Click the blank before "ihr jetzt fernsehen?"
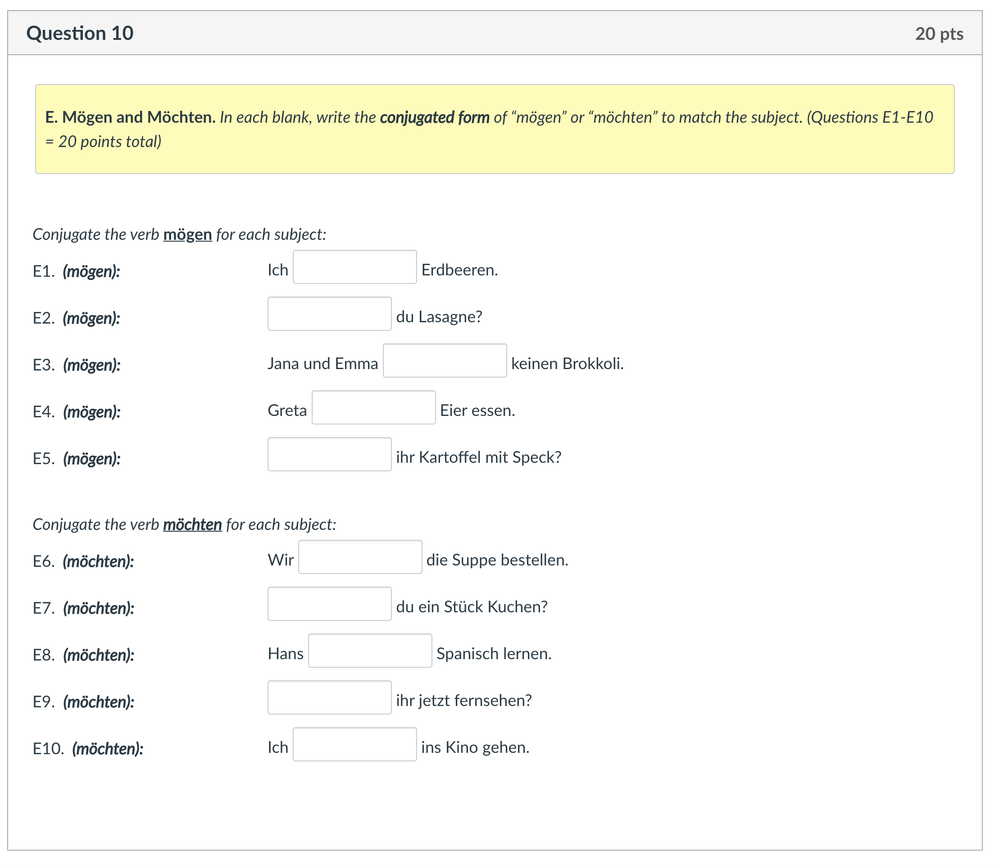 [329, 699]
